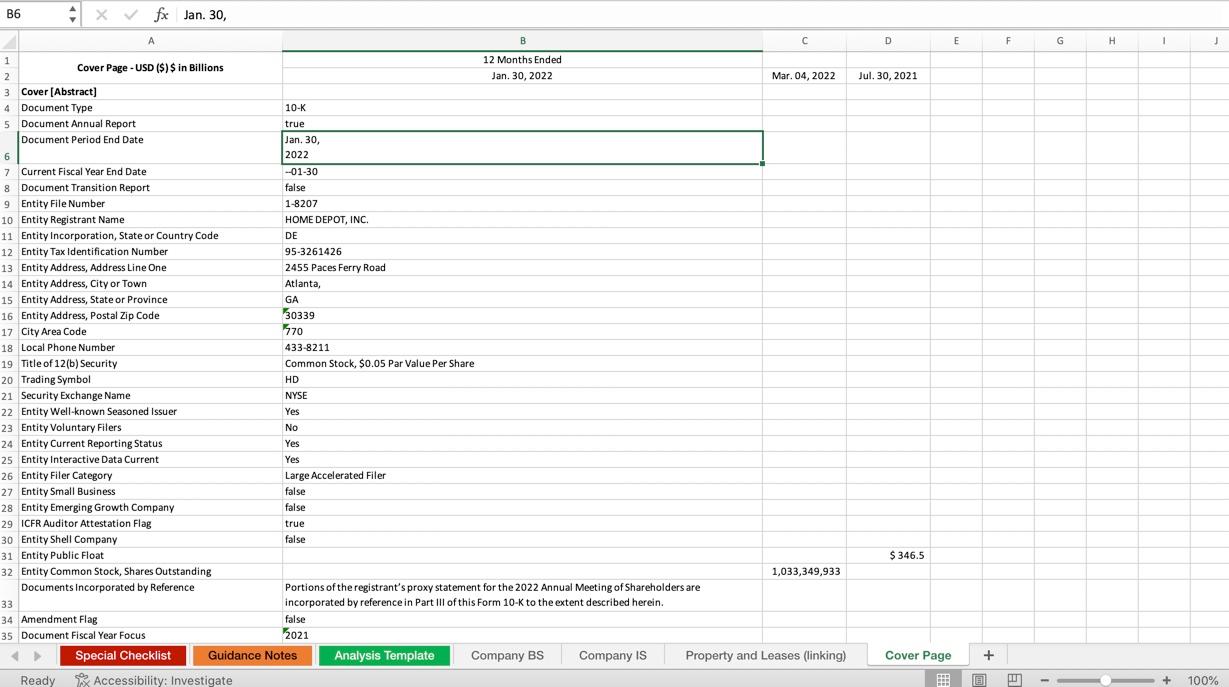
Task: Select the Guidance Notes sheet tab
Action: tap(252, 655)
